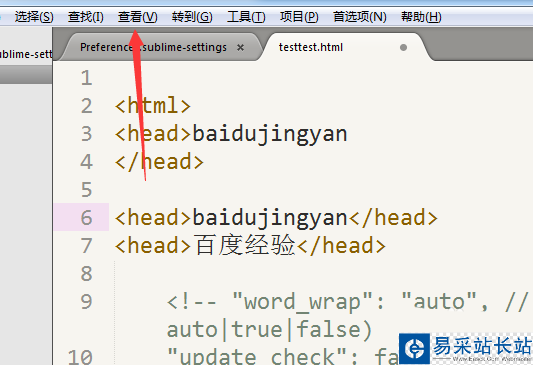Screen dimensions: 533x365
Task: Click line number 10 in gutter
Action: [x=80, y=357]
